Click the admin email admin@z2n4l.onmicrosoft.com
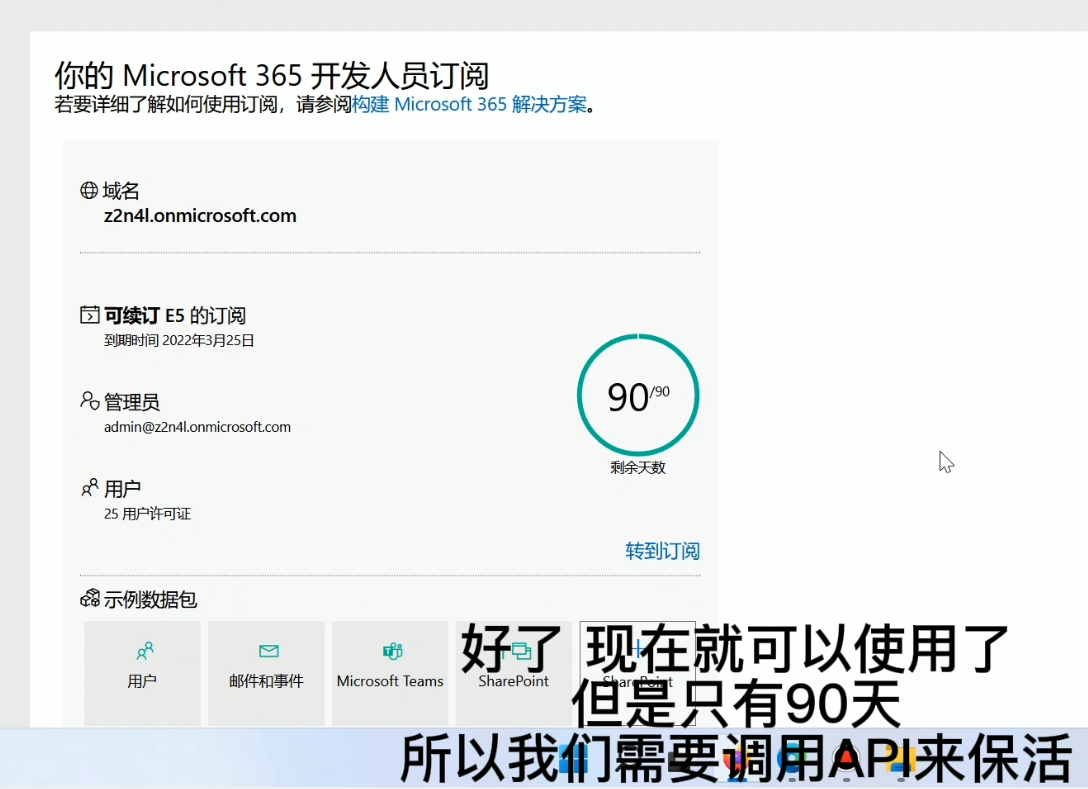 [x=197, y=427]
